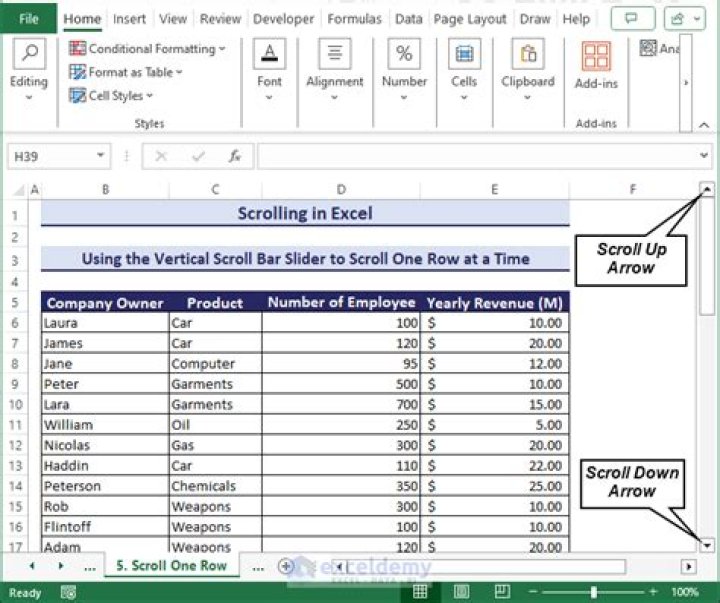Select the Chemicals product cell
The height and width of the screenshot is (603, 720).
tap(215, 486)
